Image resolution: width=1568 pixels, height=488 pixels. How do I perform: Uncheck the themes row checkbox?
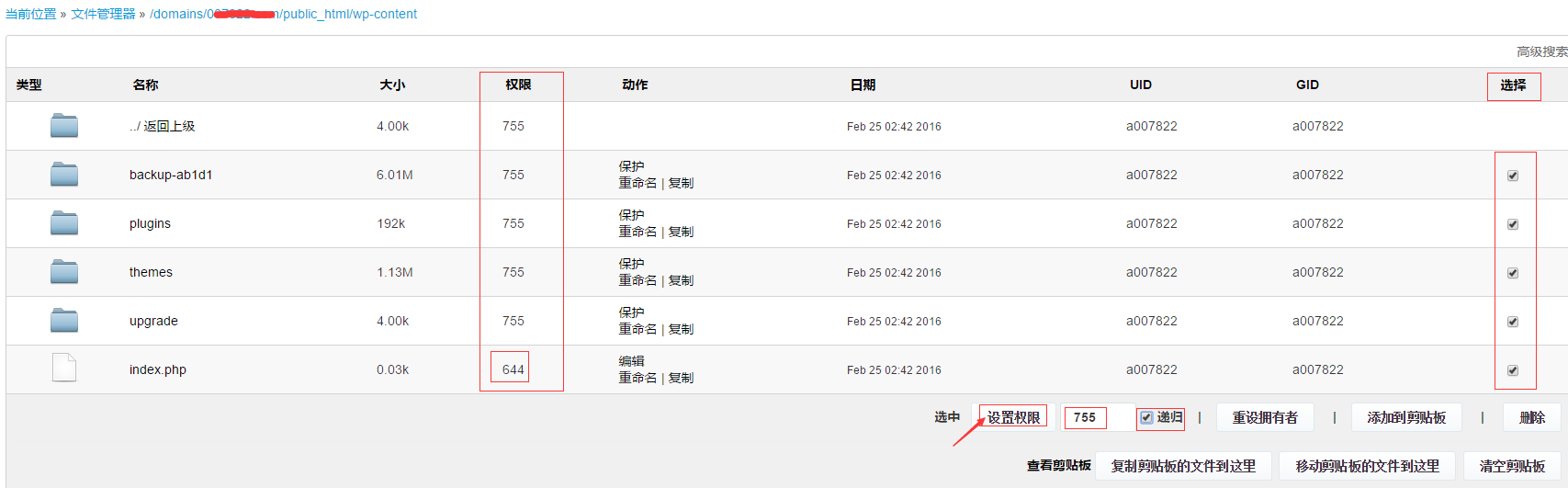point(1513,273)
